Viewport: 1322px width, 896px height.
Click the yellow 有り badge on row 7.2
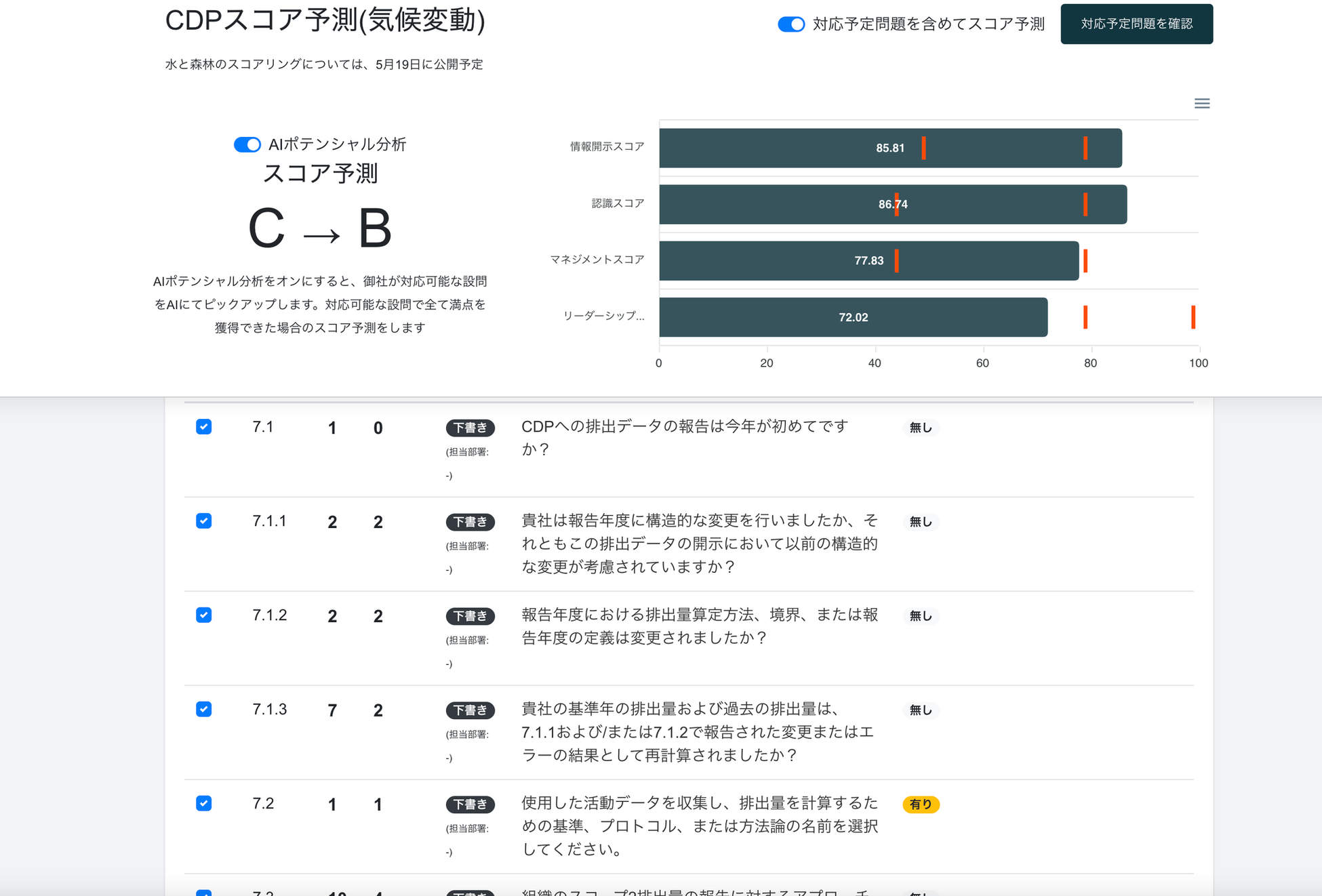click(921, 805)
